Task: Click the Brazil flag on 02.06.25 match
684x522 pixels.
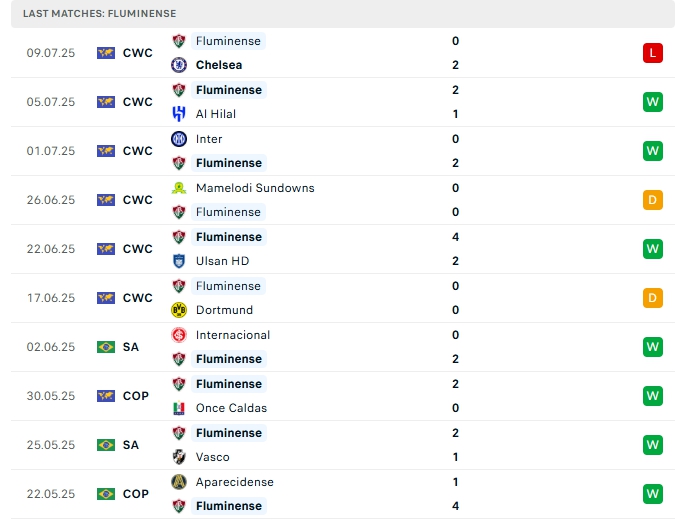Action: pos(106,347)
